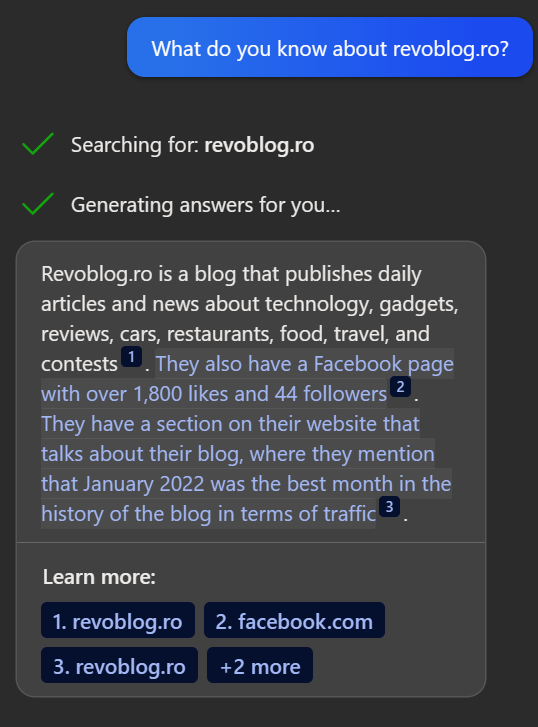
Task: Click the checkmark beside Searching for revoblog.ro
Action: [x=38, y=144]
